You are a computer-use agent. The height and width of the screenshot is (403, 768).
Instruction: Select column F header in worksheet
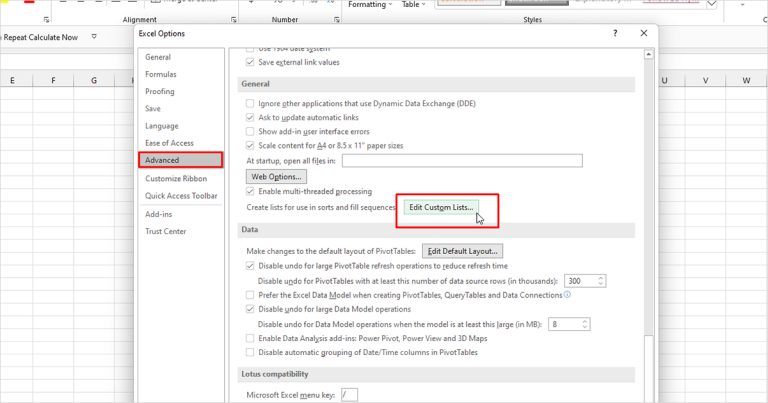53,80
